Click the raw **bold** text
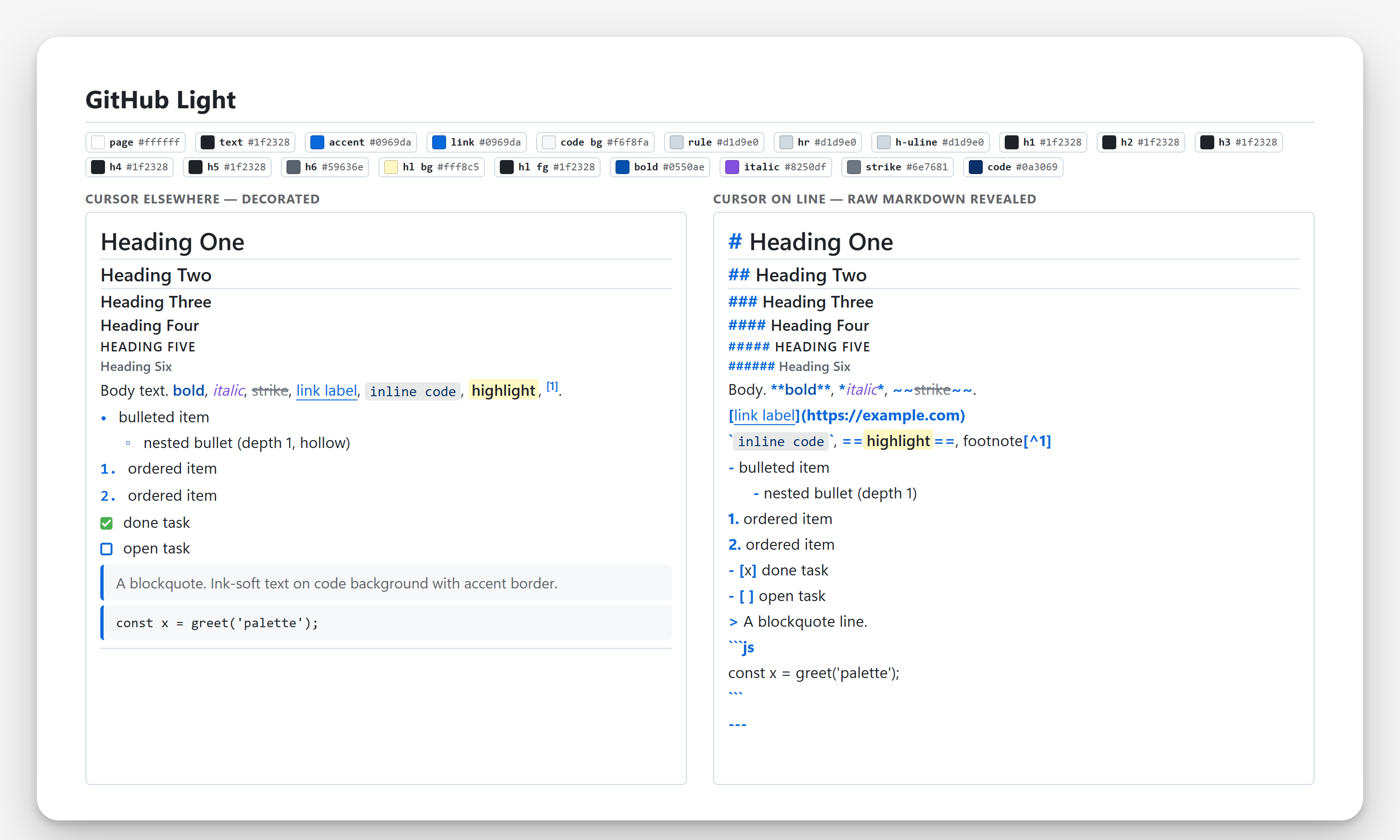The width and height of the screenshot is (1400, 840). tap(801, 390)
